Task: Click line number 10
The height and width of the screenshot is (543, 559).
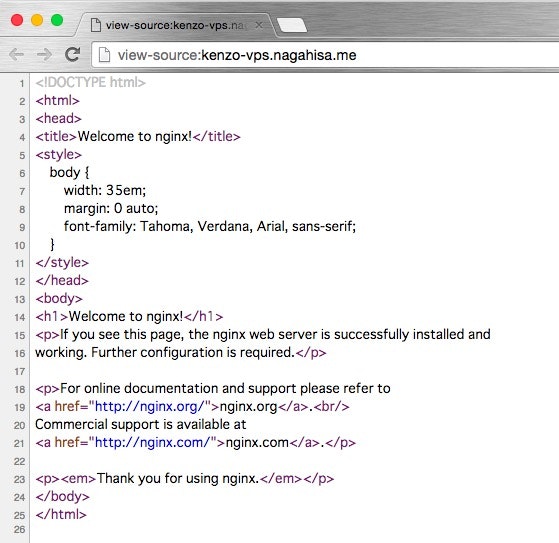Action: (x=20, y=245)
